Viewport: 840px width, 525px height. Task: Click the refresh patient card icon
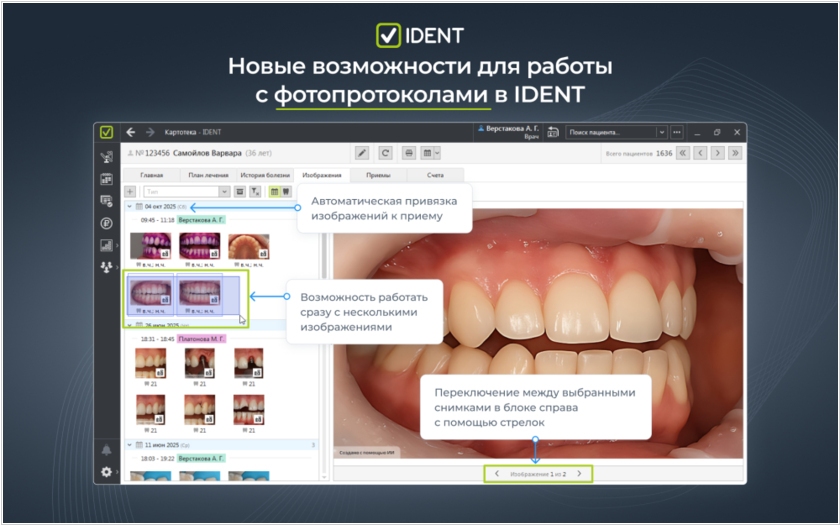point(385,153)
